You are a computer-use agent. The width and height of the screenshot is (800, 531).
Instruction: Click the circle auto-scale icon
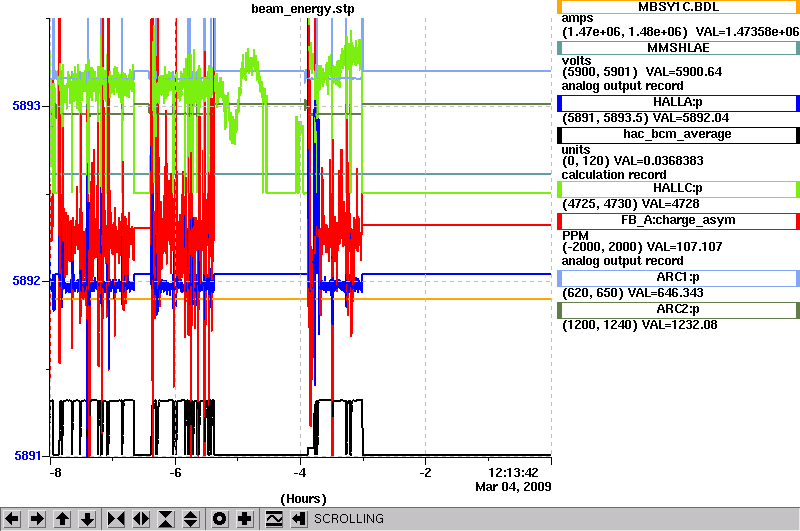[219, 519]
